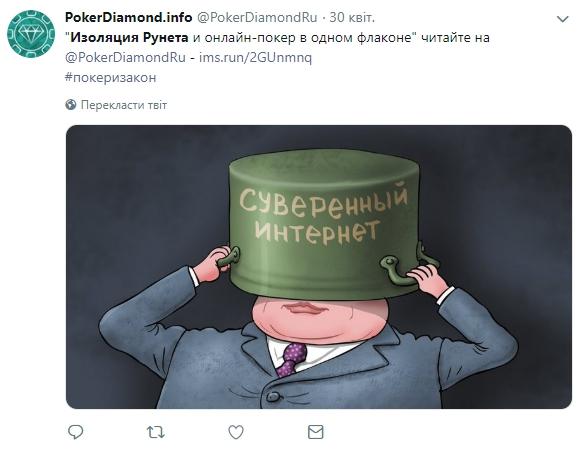Expand the tweet options chevron menu
The width and height of the screenshot is (579, 450).
coord(562,19)
